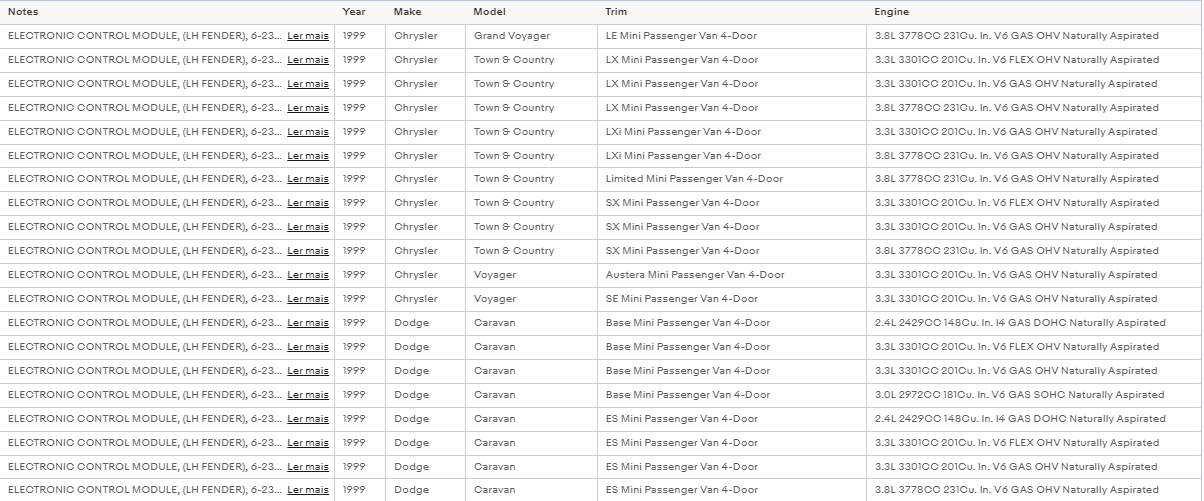
Task: Open Ler mais in the Limited Mini Passenger Van row
Action: (x=308, y=179)
